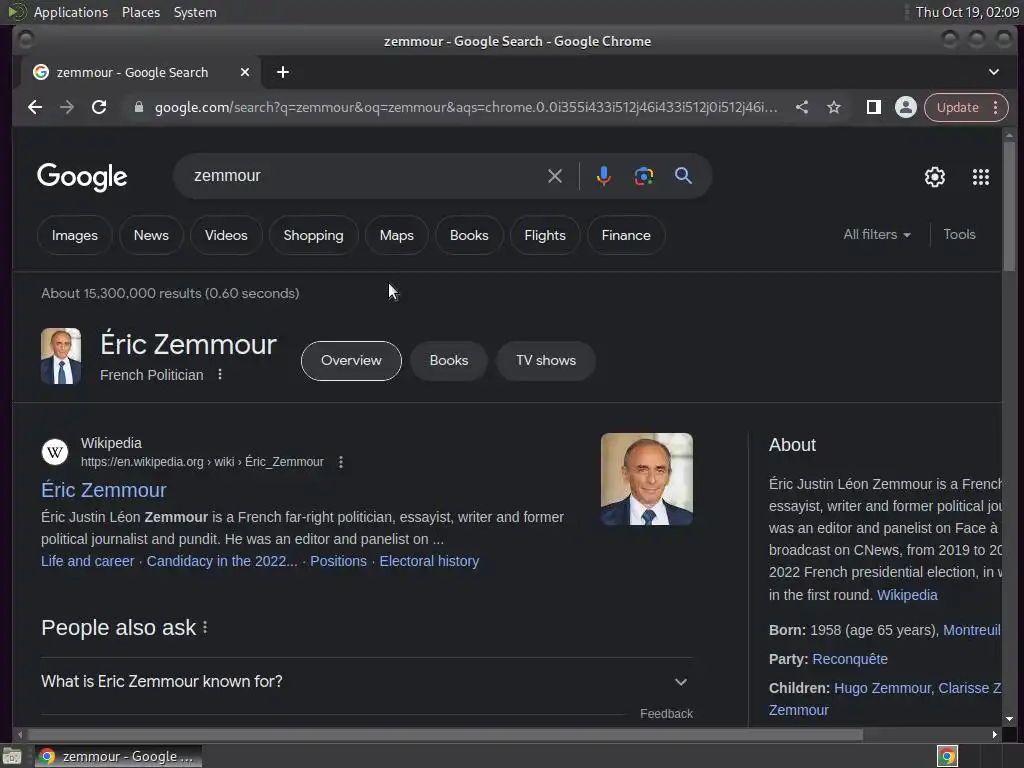Select Overview knowledge panel tab
Image resolution: width=1024 pixels, height=768 pixels.
[x=351, y=360]
